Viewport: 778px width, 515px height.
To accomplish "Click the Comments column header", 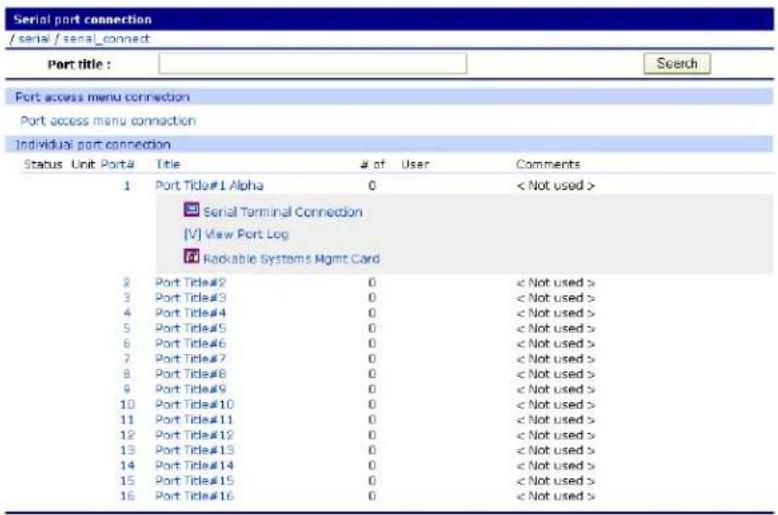I will 548,164.
